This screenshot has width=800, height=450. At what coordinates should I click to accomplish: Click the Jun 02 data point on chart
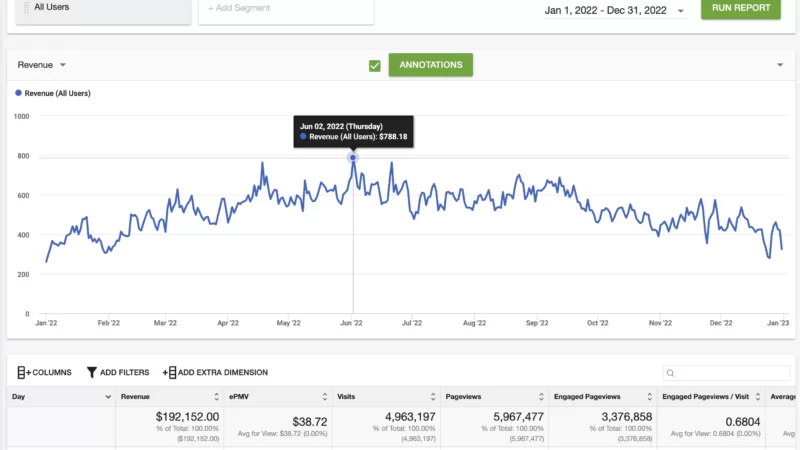[x=353, y=158]
